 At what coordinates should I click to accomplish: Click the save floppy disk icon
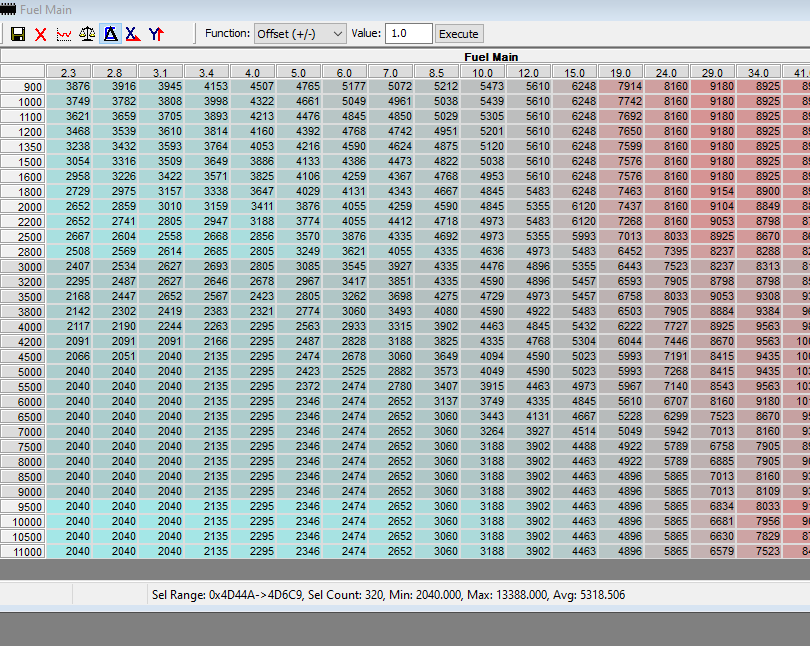pos(18,34)
